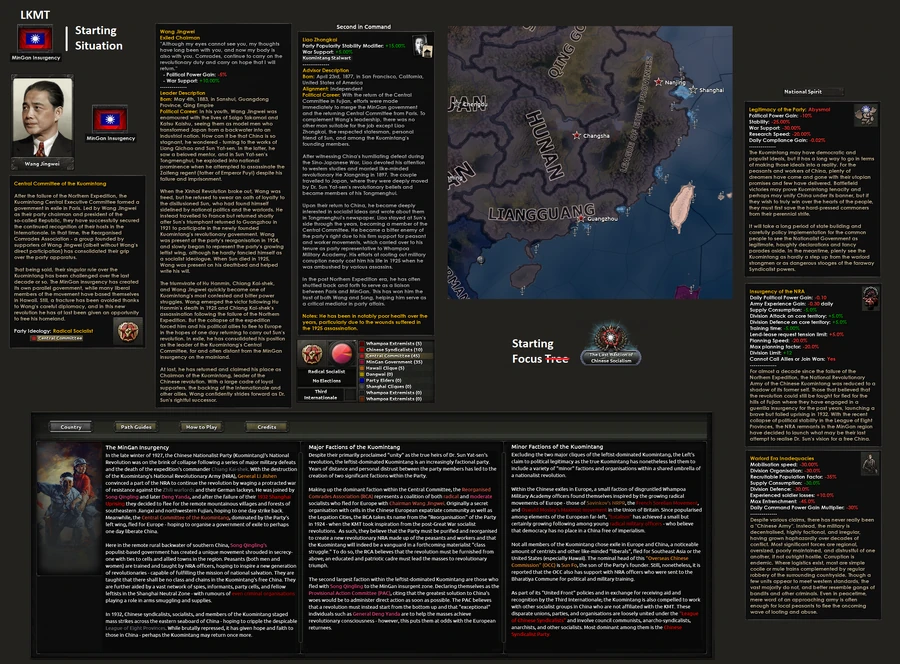
Task: Click the "General Li Jishen" link
Action: click(258, 477)
